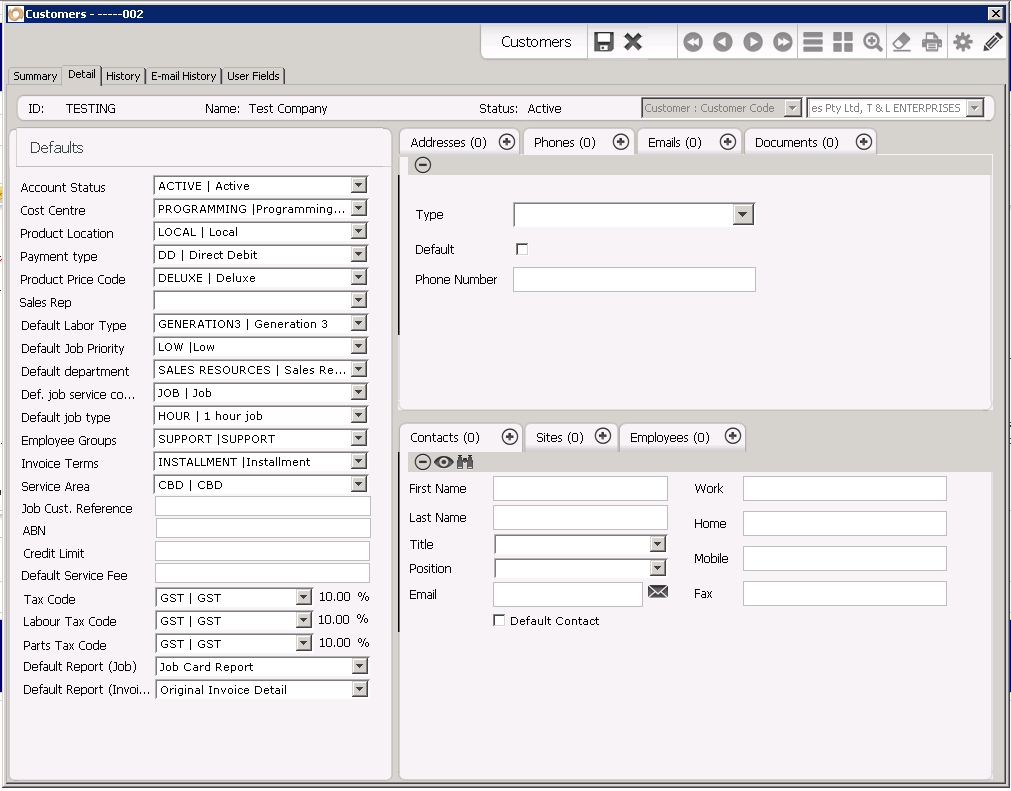Expand the Tax Code dropdown
The image size is (1011, 791).
300,598
